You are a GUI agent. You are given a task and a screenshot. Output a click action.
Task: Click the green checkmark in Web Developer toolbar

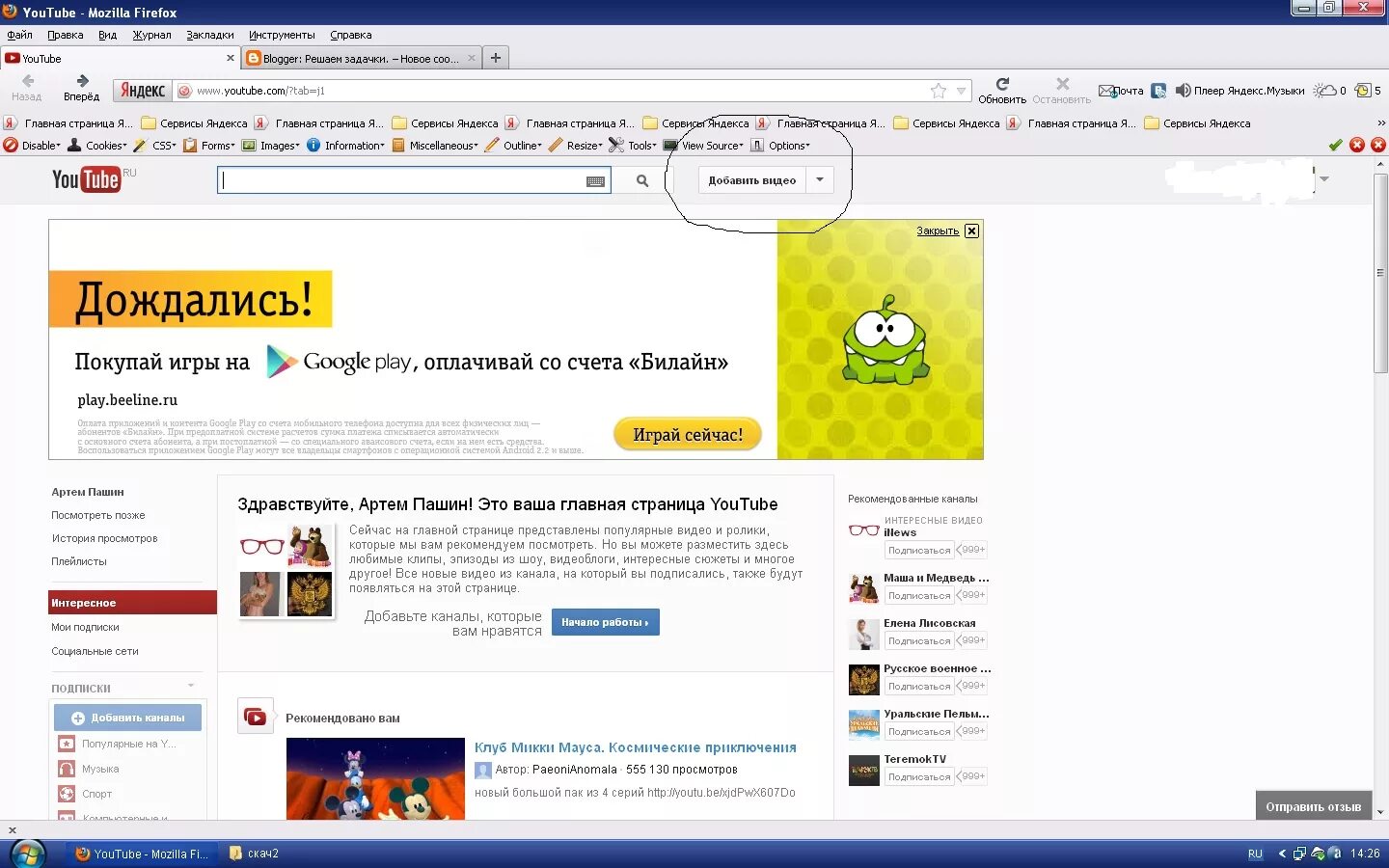click(x=1335, y=145)
